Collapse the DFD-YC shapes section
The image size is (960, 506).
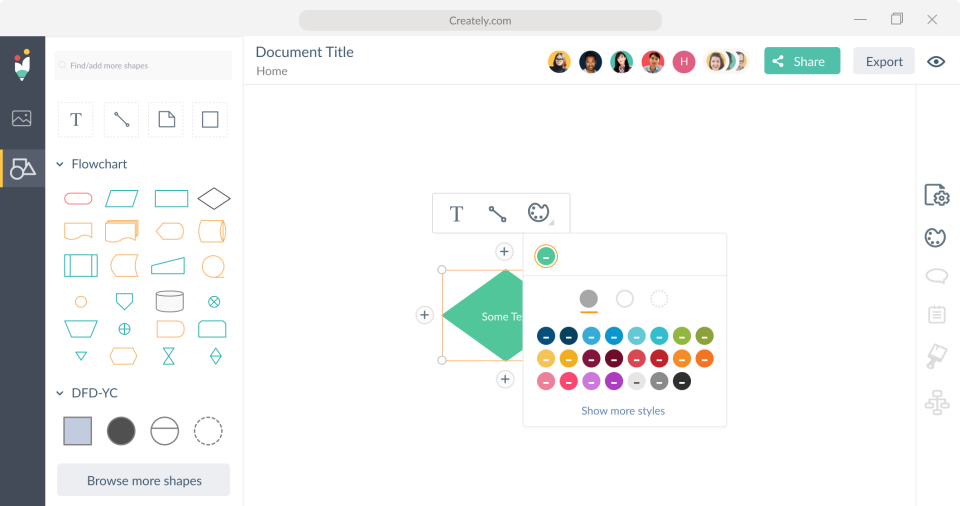[60, 393]
